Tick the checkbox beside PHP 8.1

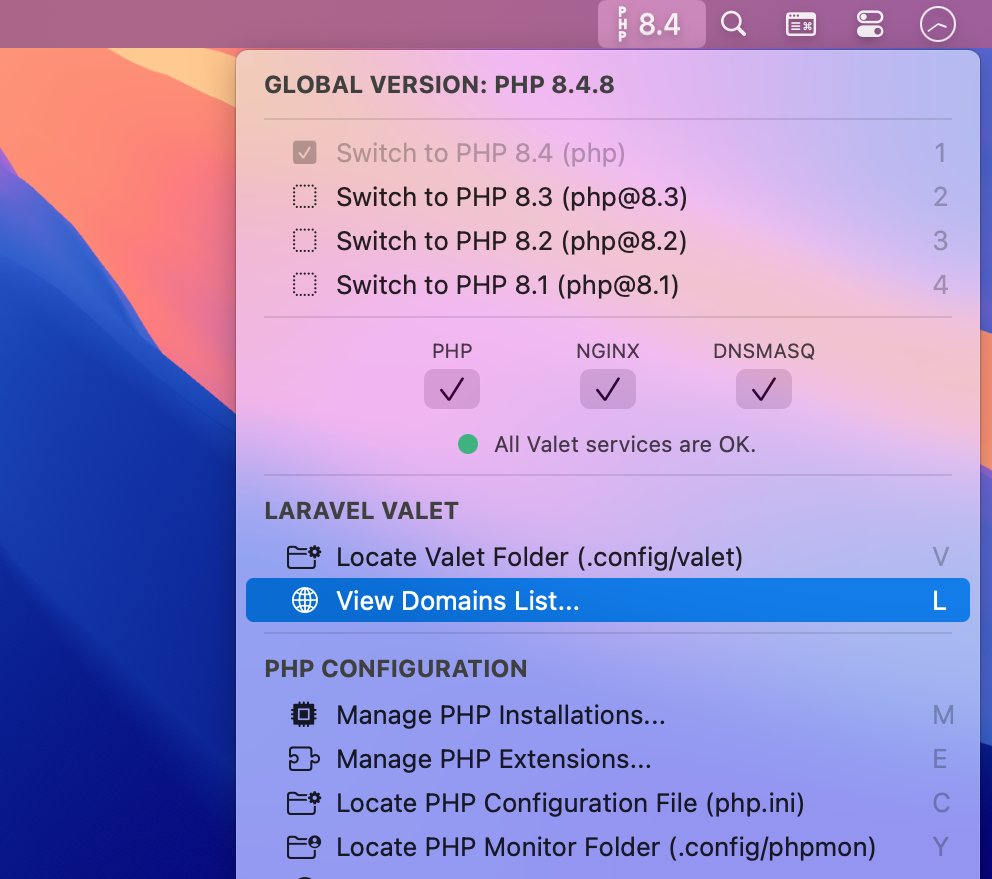304,285
